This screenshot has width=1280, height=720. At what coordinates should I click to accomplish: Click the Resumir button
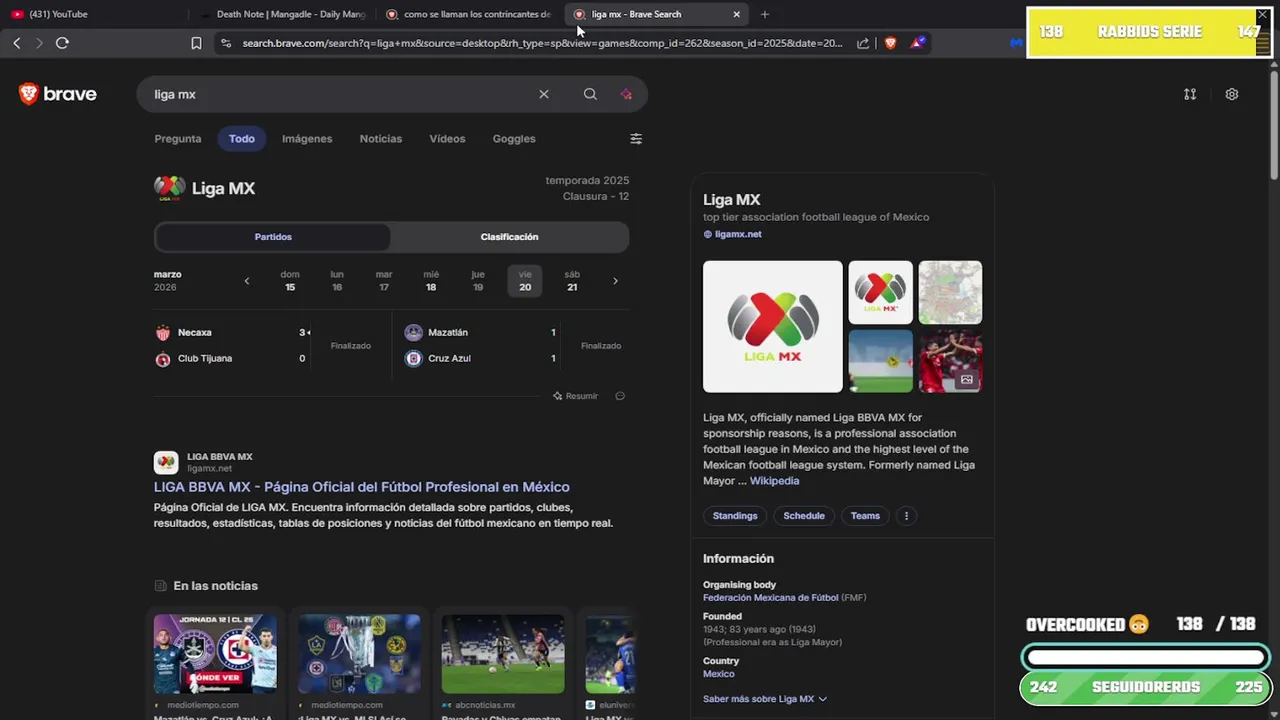[576, 396]
